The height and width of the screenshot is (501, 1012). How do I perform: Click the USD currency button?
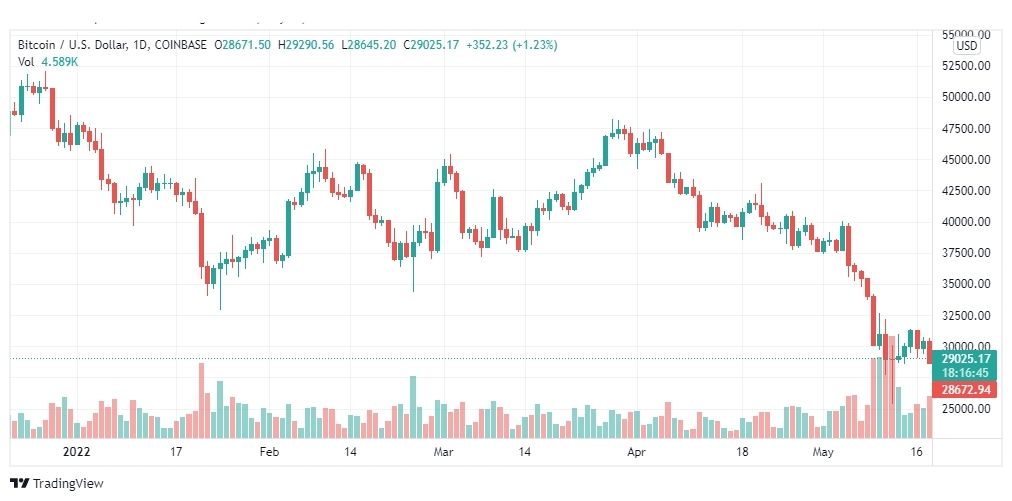(967, 46)
